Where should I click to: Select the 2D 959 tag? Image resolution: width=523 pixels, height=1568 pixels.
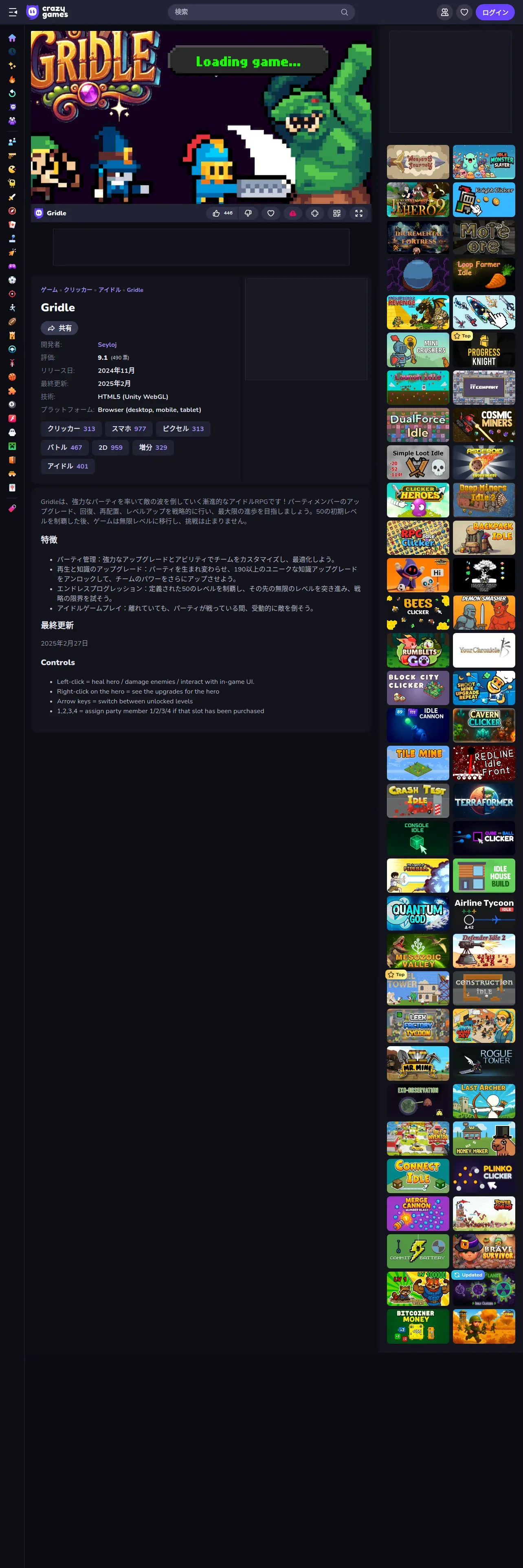[110, 447]
